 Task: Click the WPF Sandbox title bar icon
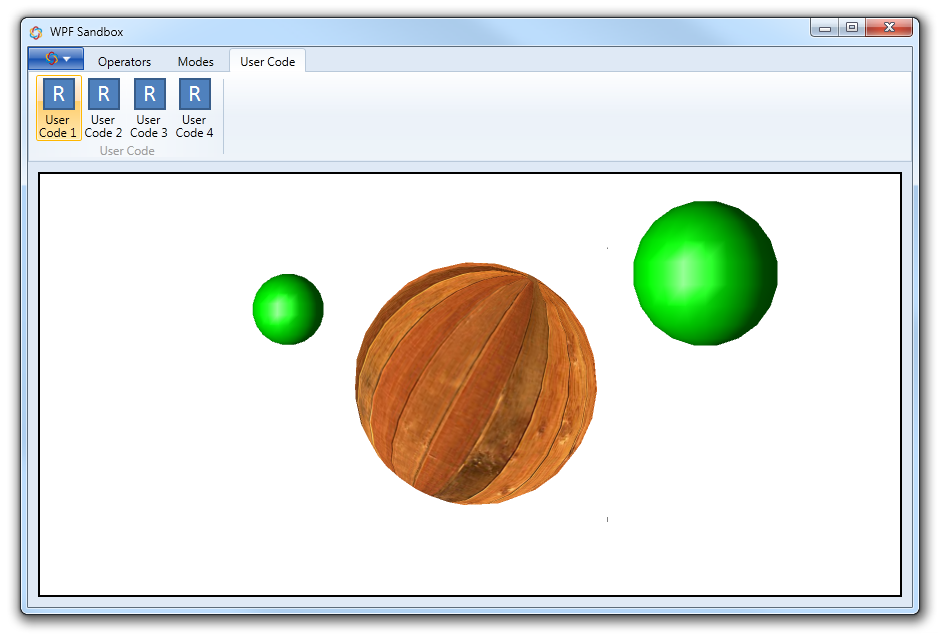pyautogui.click(x=36, y=32)
